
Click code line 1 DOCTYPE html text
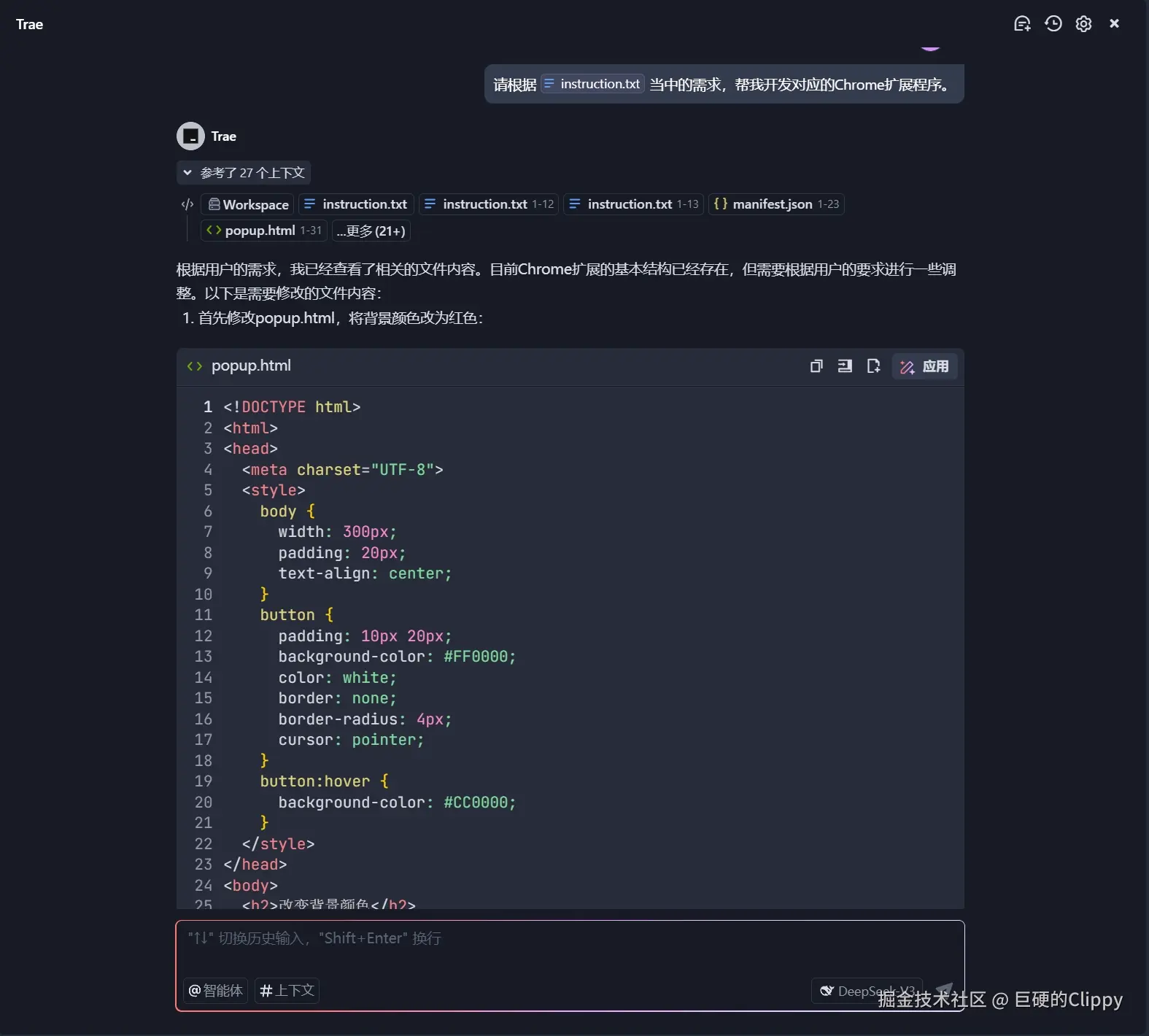pyautogui.click(x=292, y=407)
